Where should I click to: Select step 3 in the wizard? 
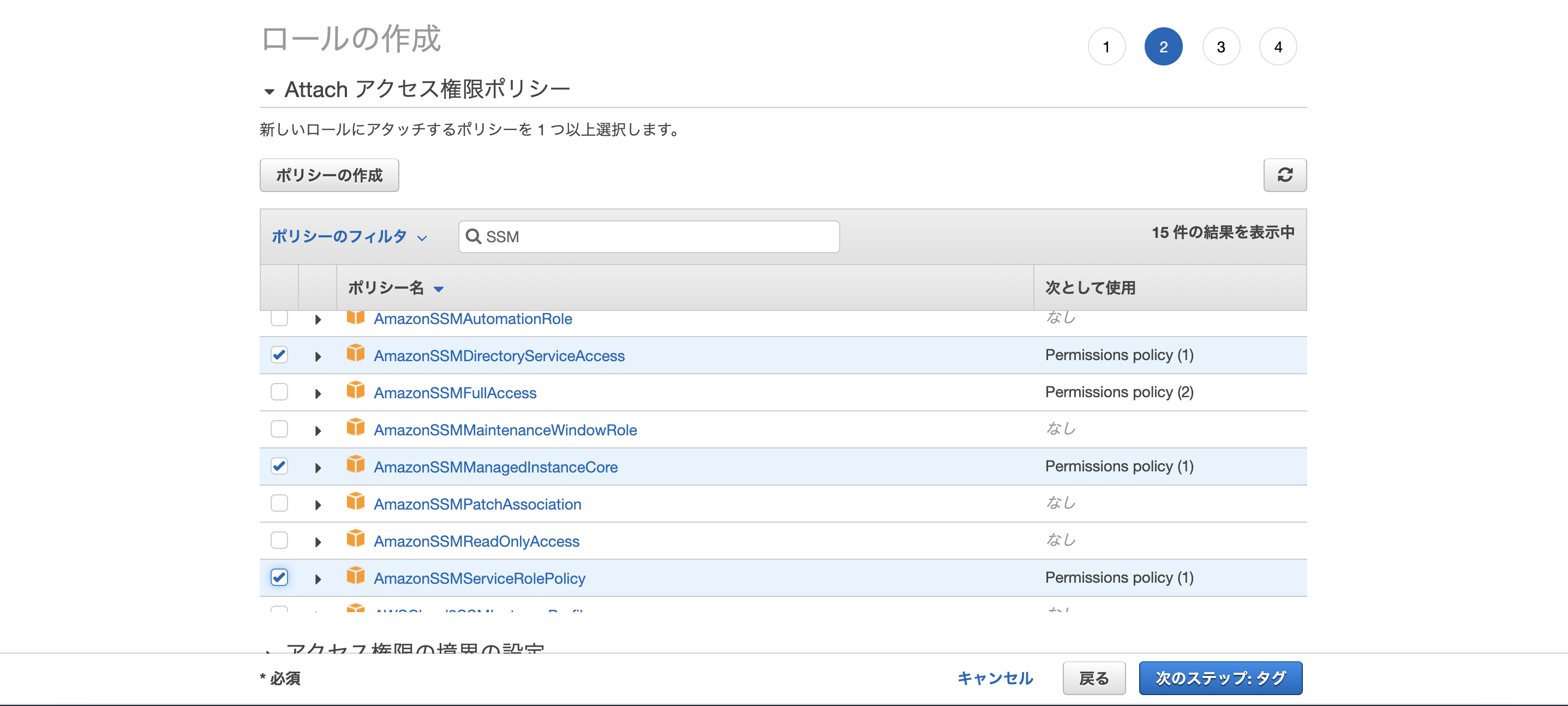1220,46
